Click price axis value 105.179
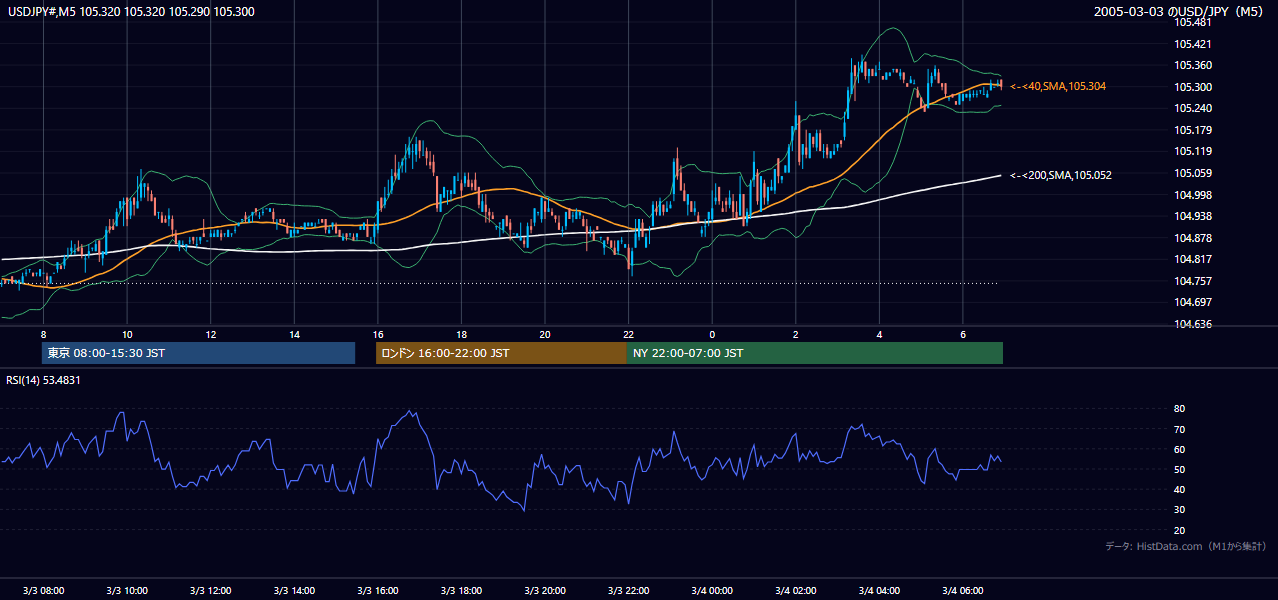The width and height of the screenshot is (1278, 600). 1193,130
